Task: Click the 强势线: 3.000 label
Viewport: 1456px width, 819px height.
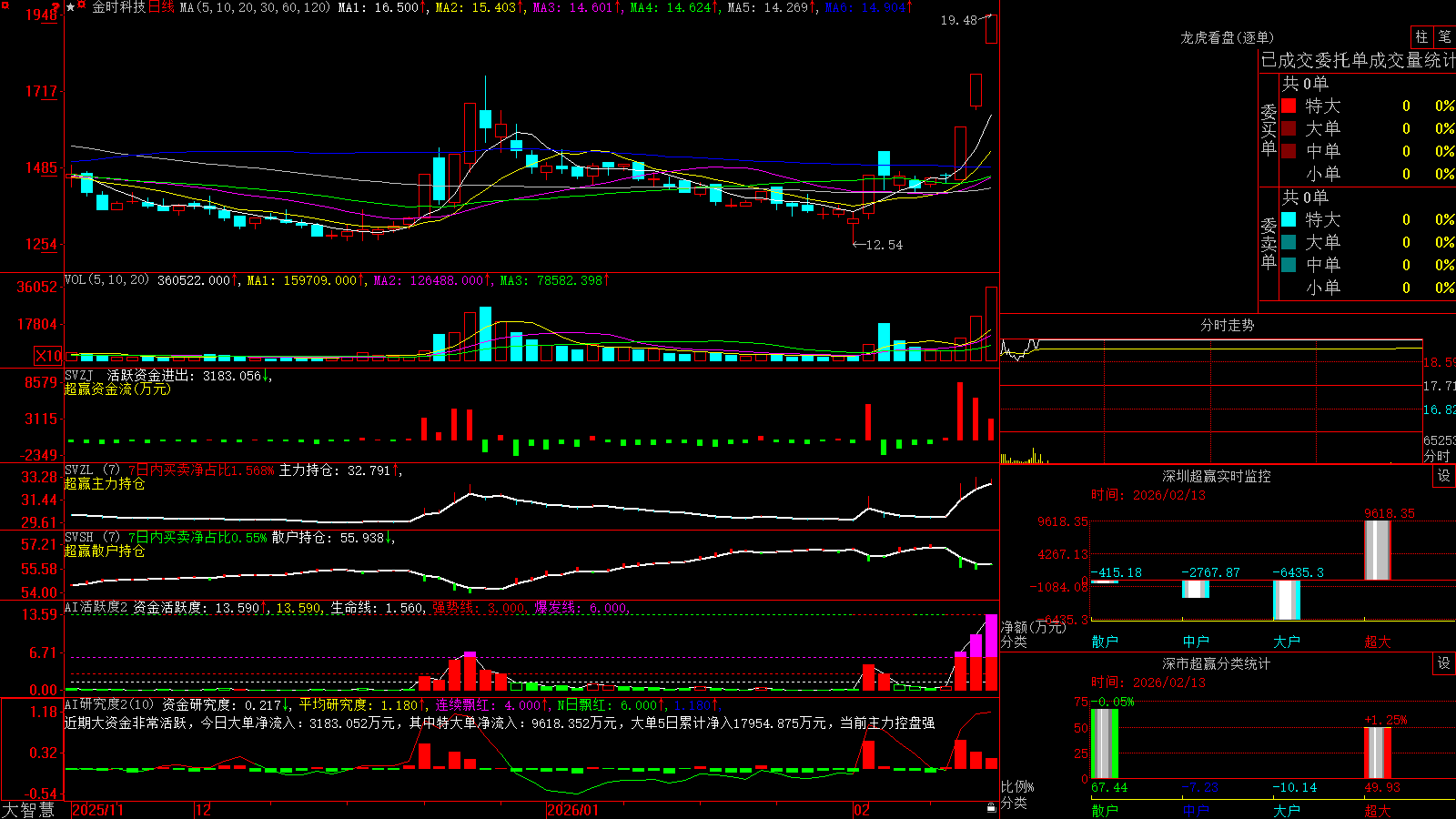Action: (479, 608)
